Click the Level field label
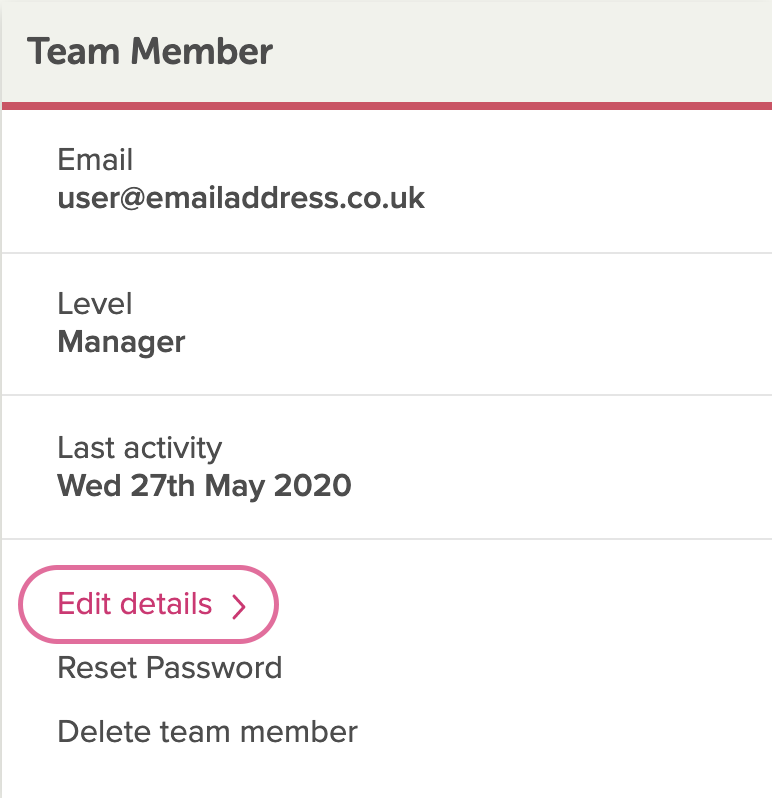This screenshot has width=772, height=798. (x=95, y=303)
